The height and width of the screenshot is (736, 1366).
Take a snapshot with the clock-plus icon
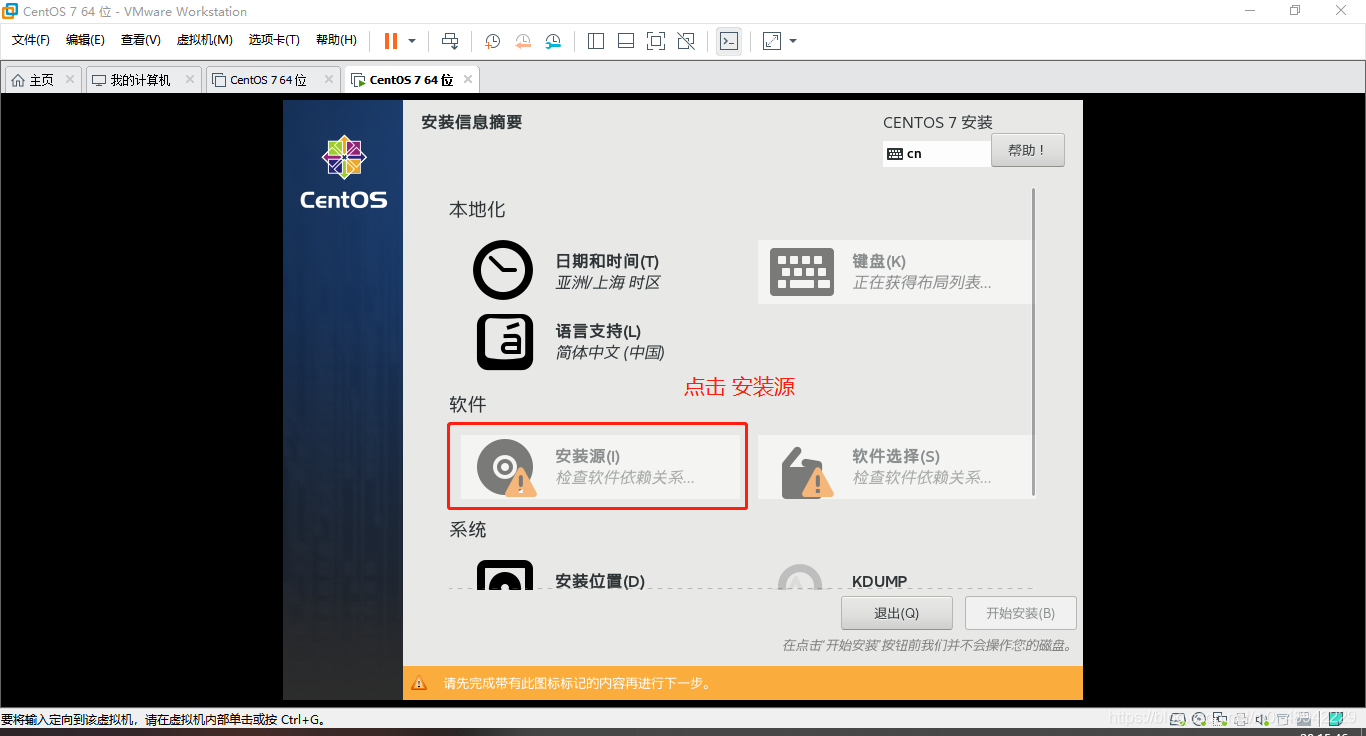point(492,41)
